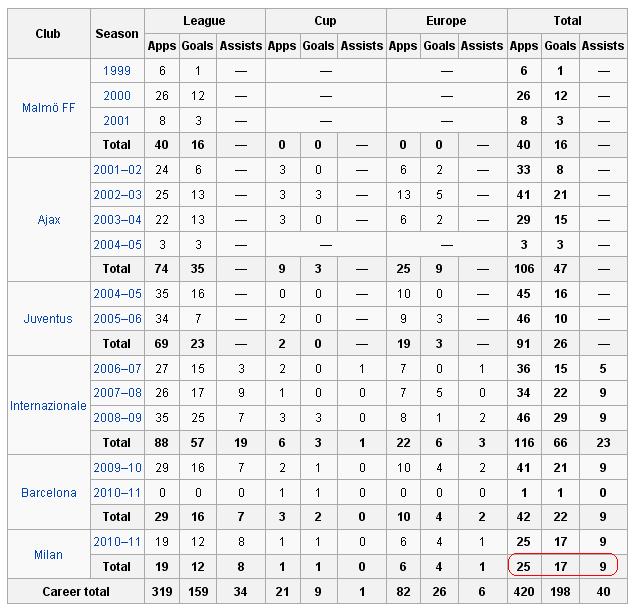
Task: Open the Malmö FF club link
Action: tap(48, 108)
